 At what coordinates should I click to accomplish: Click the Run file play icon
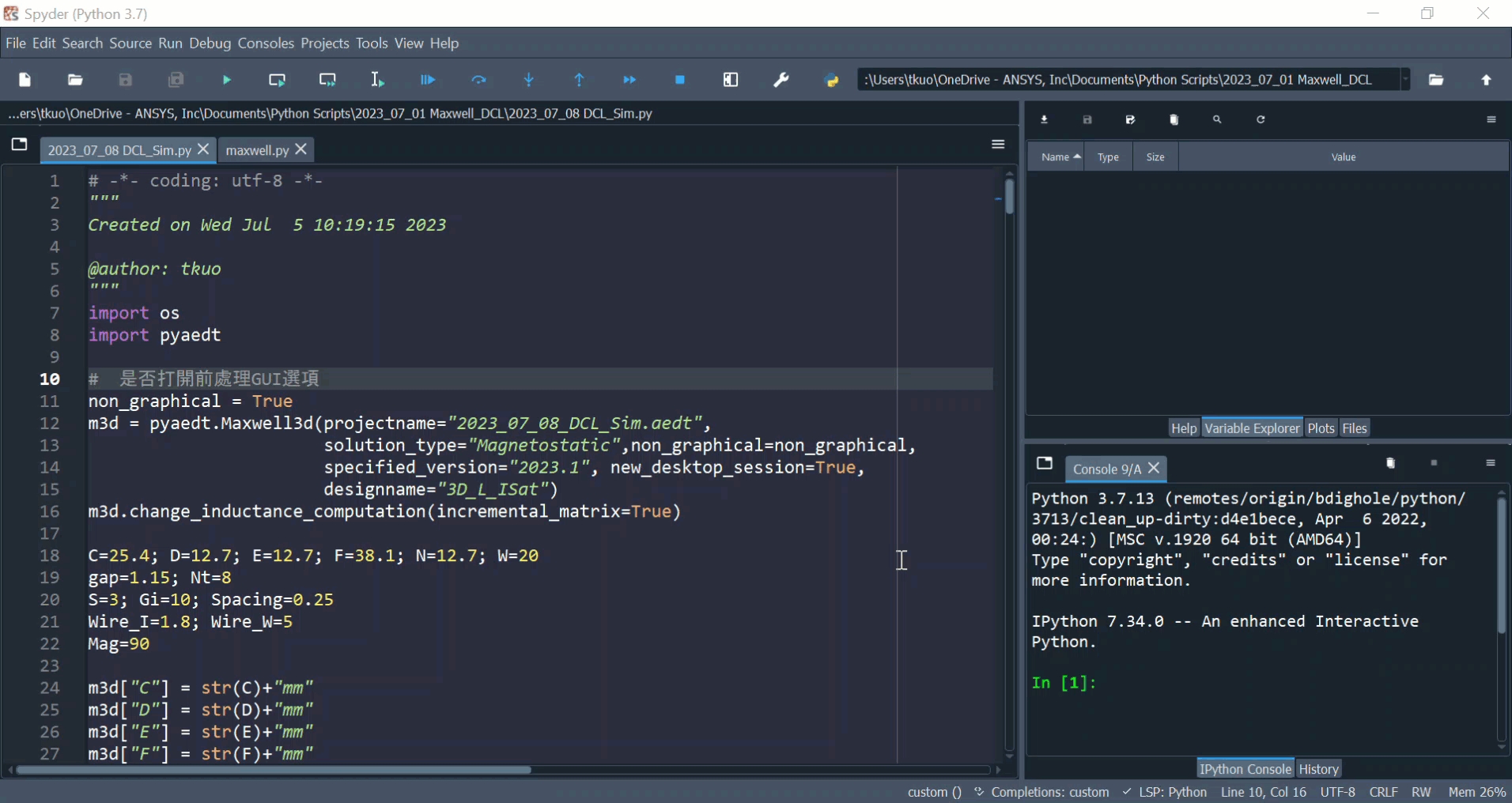pos(227,80)
